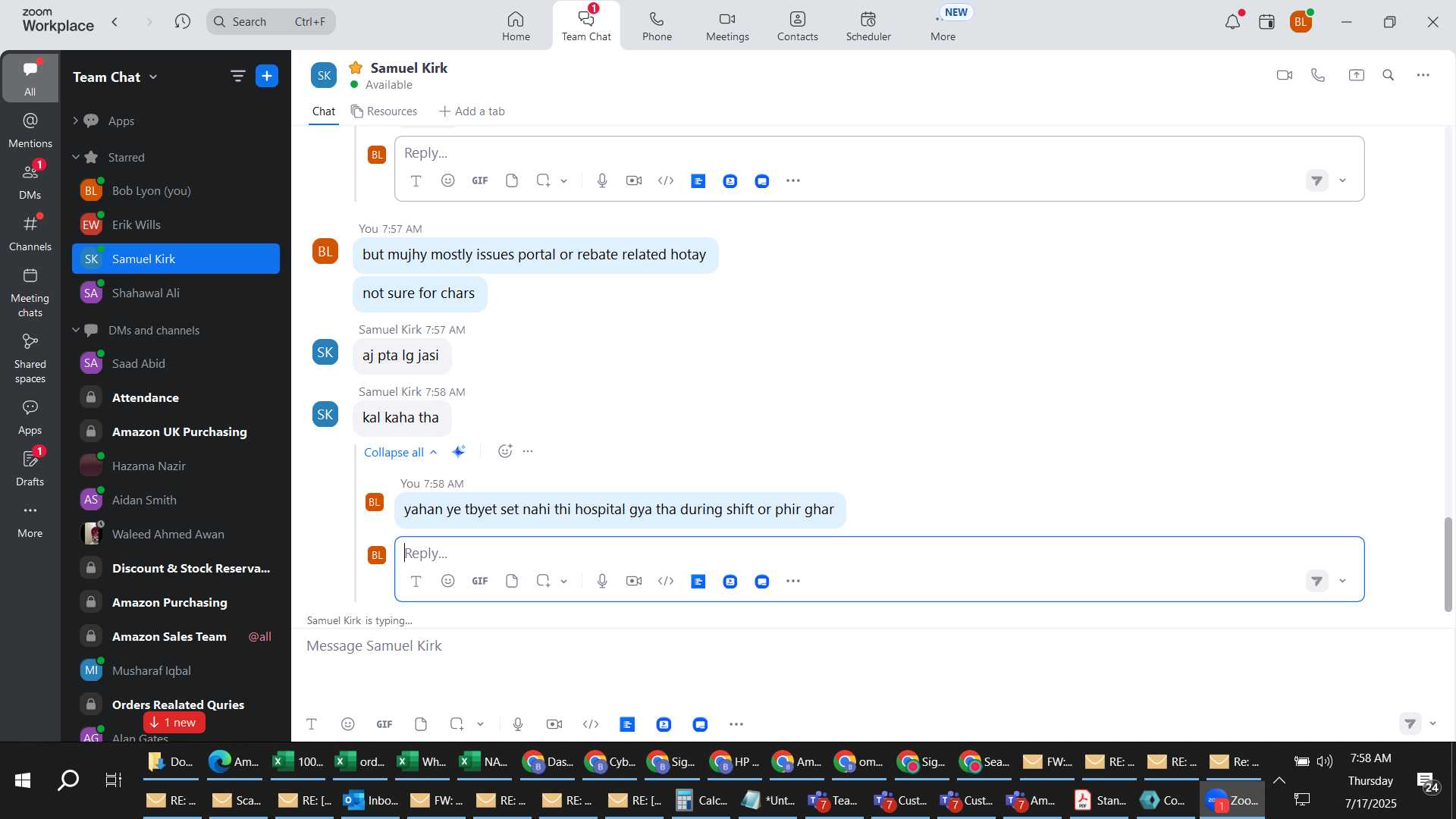Open Calculator in taskbar

701,800
